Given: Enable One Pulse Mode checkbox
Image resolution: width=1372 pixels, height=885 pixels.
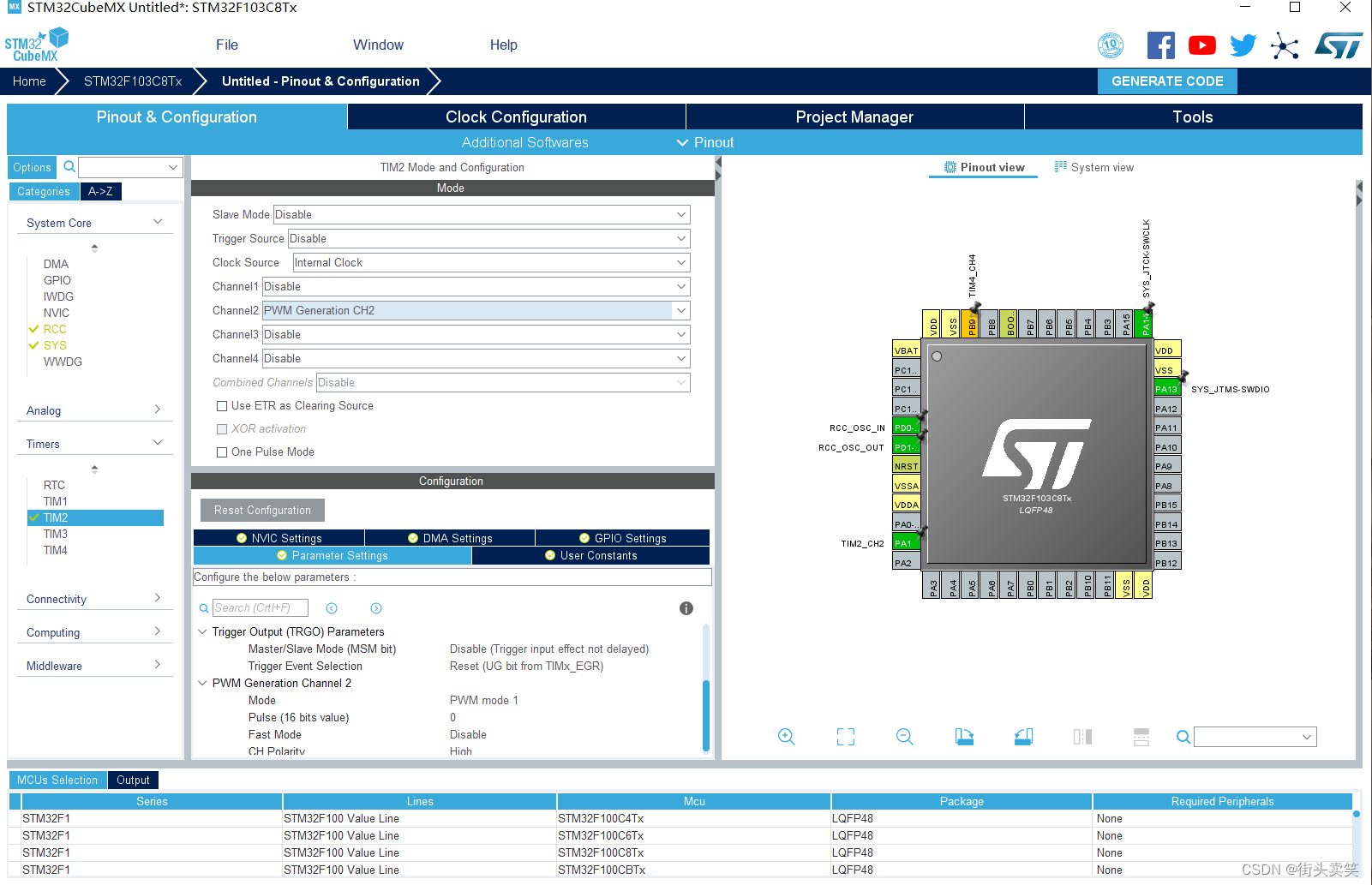Looking at the screenshot, I should coord(222,452).
